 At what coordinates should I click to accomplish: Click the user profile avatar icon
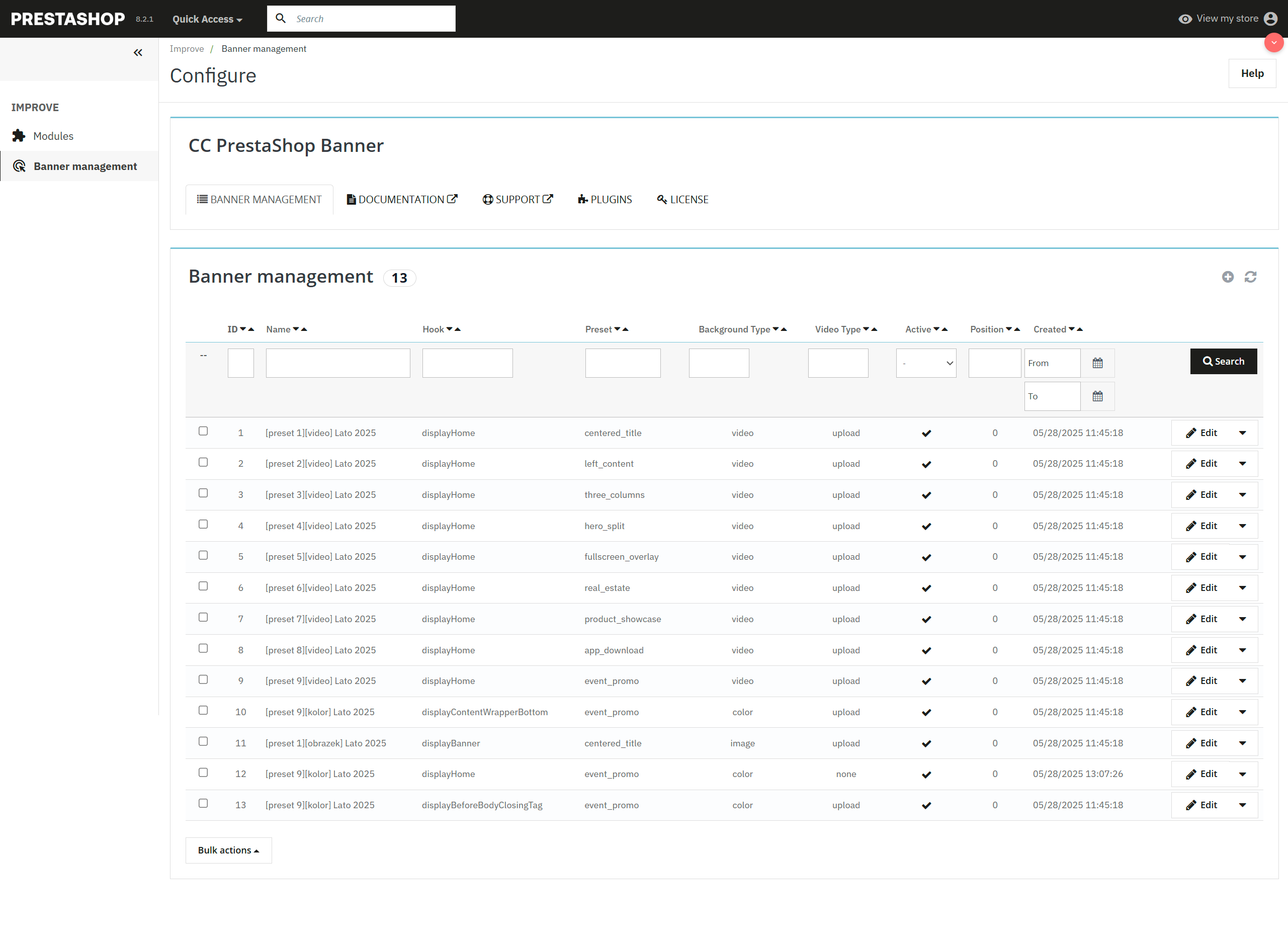coord(1271,19)
